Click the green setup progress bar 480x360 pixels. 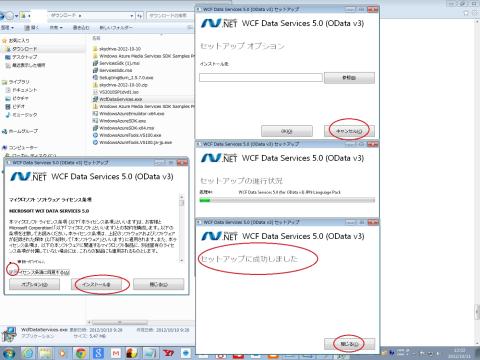pyautogui.click(x=287, y=200)
